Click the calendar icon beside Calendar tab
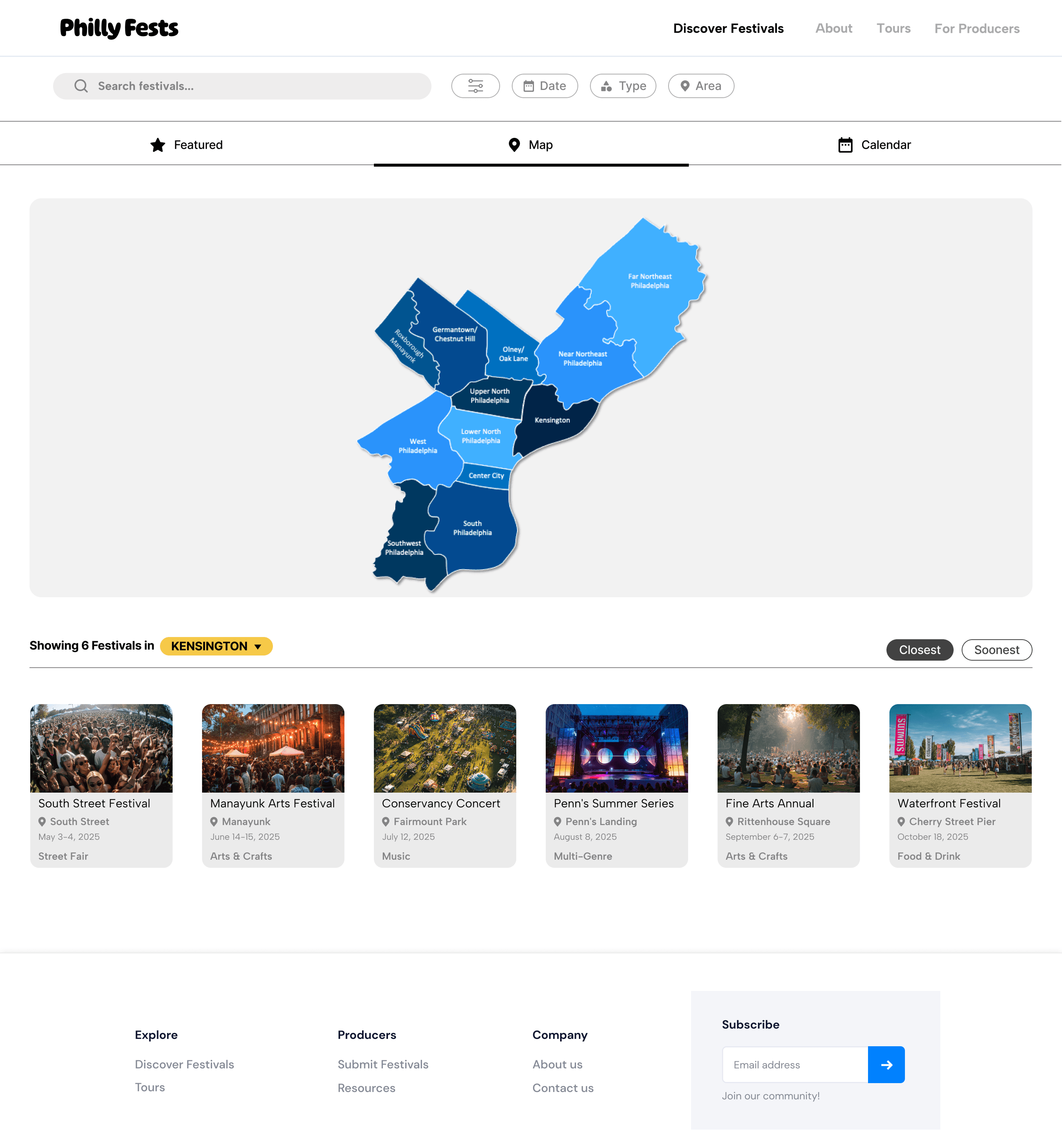Image resolution: width=1062 pixels, height=1148 pixels. point(845,145)
